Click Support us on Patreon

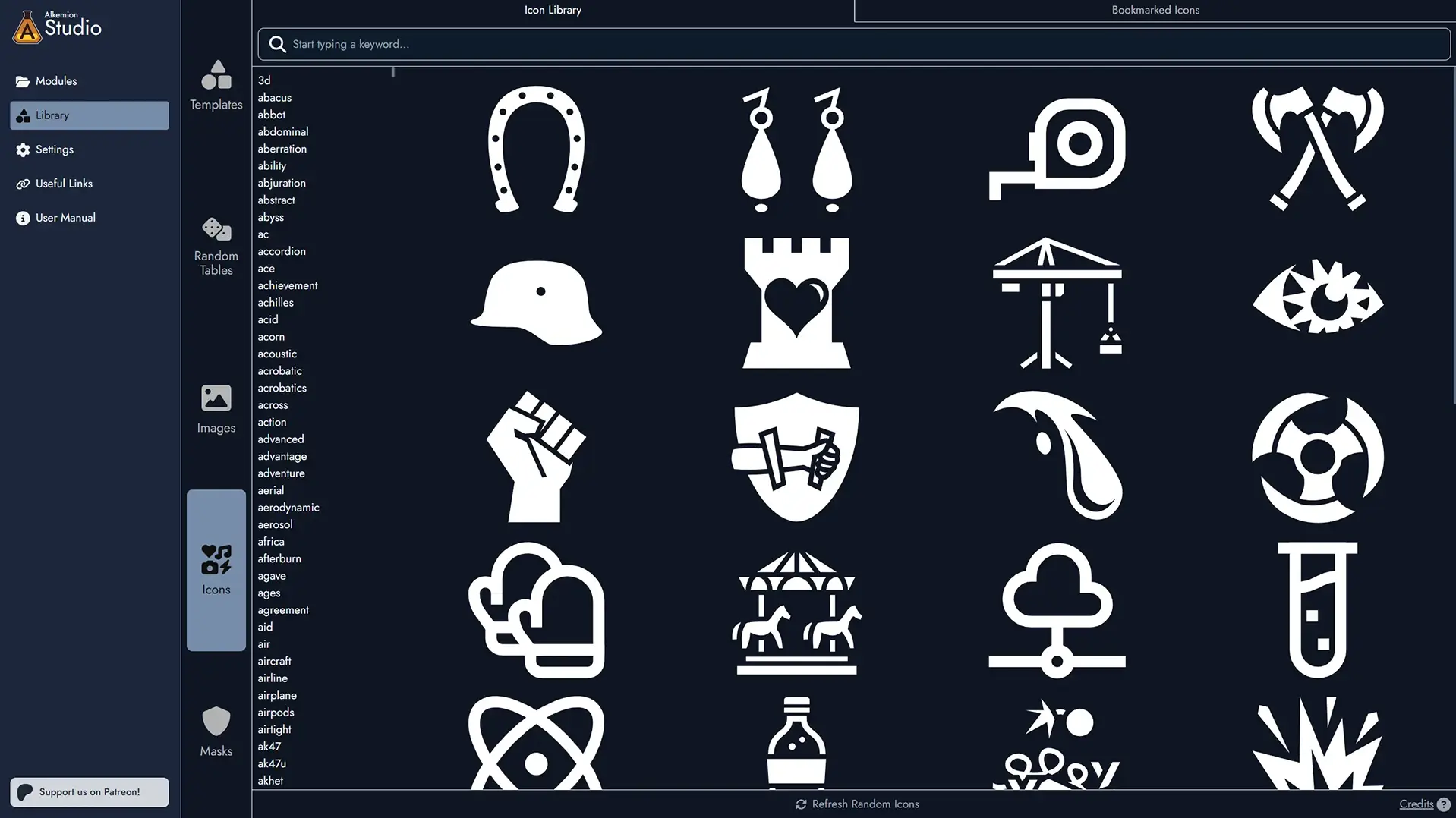pyautogui.click(x=89, y=791)
